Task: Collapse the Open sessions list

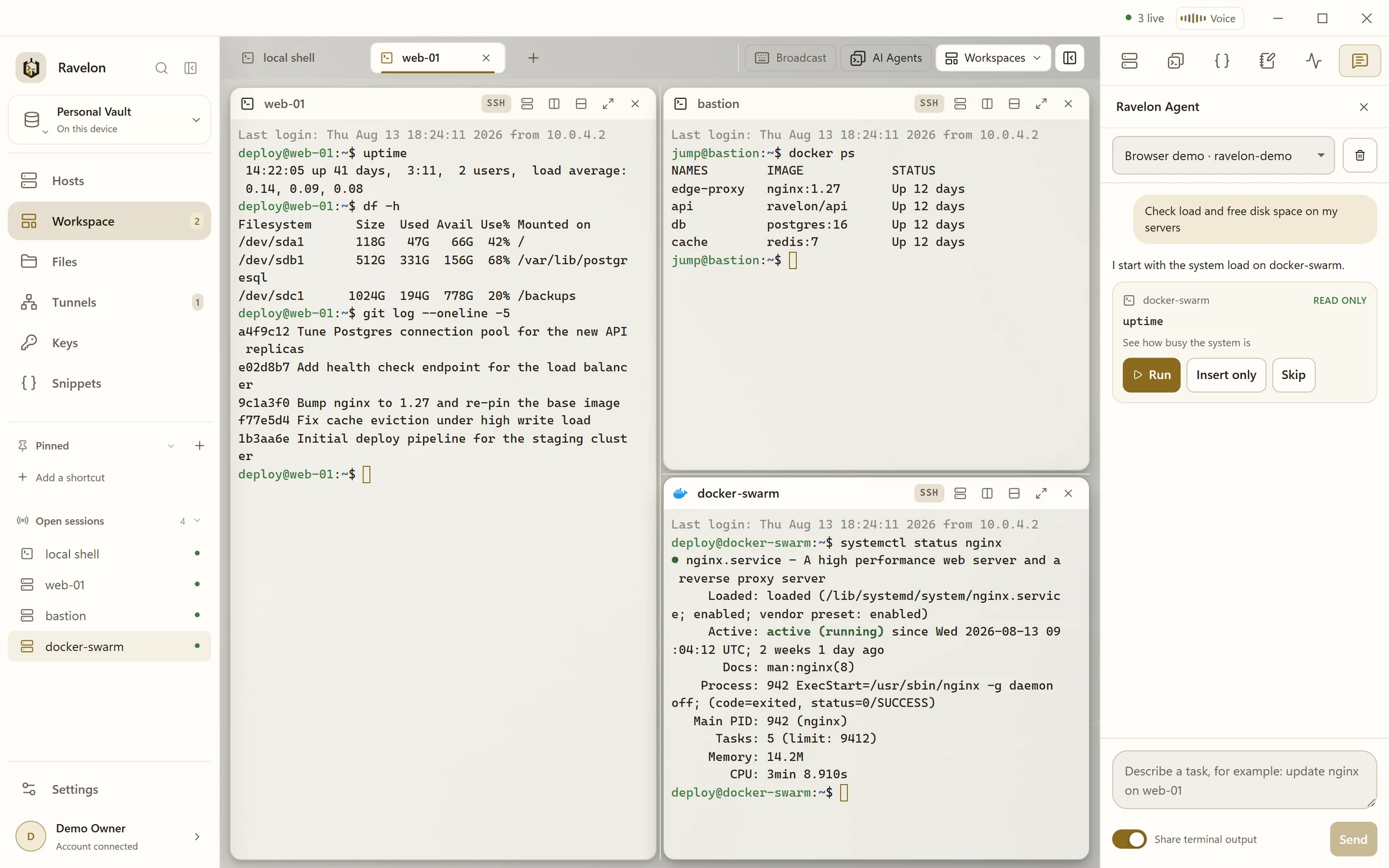Action: [x=197, y=521]
